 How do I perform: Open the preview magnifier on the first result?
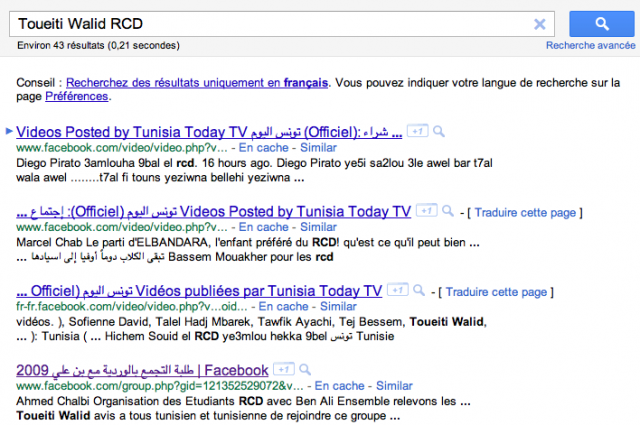click(440, 131)
